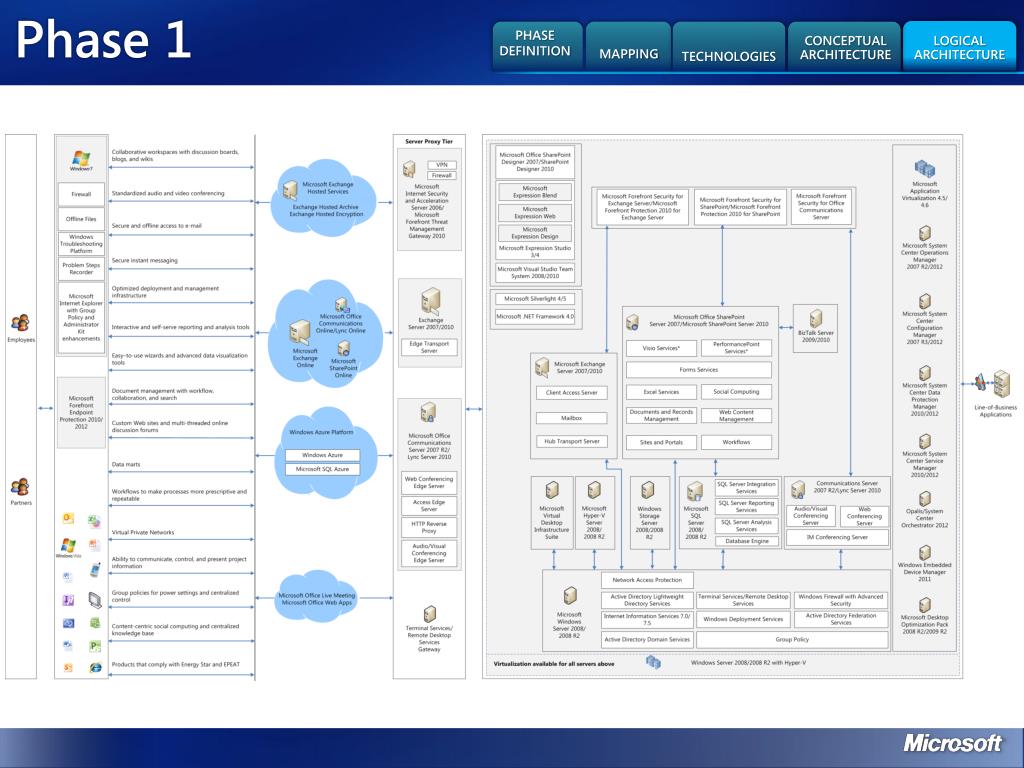Select the Windows Troubleshooting Platform box
The height and width of the screenshot is (768, 1024).
pos(81,244)
